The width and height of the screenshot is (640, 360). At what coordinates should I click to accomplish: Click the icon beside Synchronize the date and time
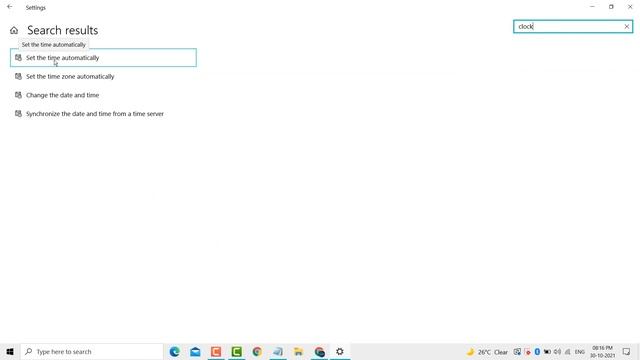tap(18, 114)
